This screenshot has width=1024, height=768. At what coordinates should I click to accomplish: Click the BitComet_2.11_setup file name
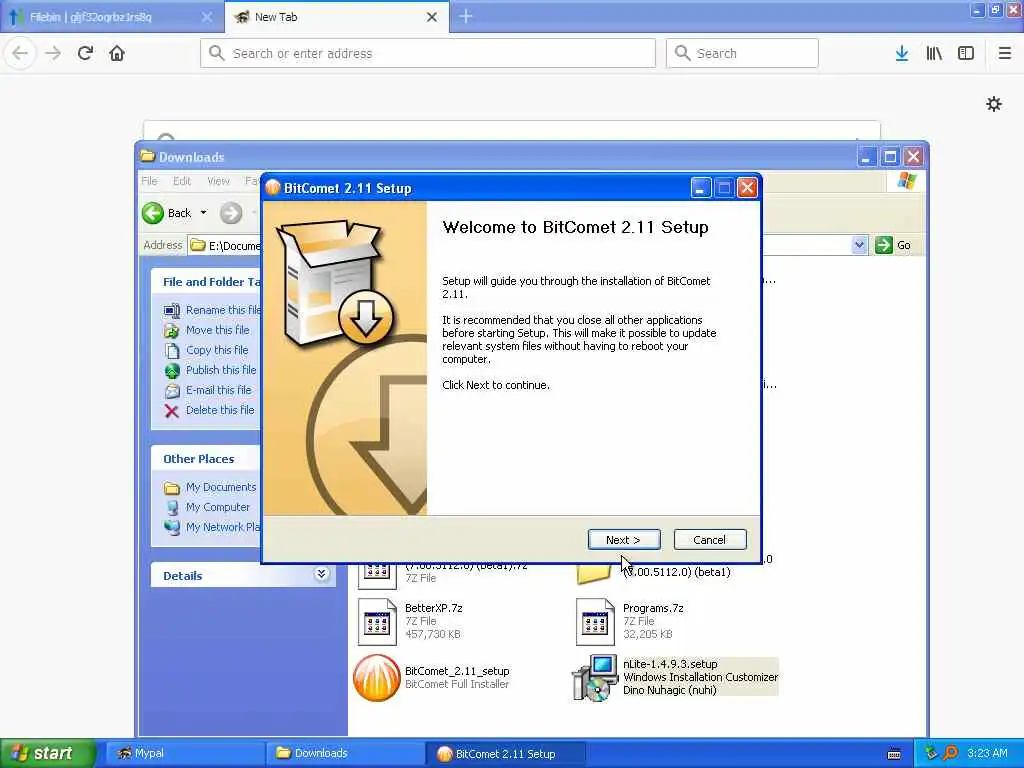pos(457,671)
